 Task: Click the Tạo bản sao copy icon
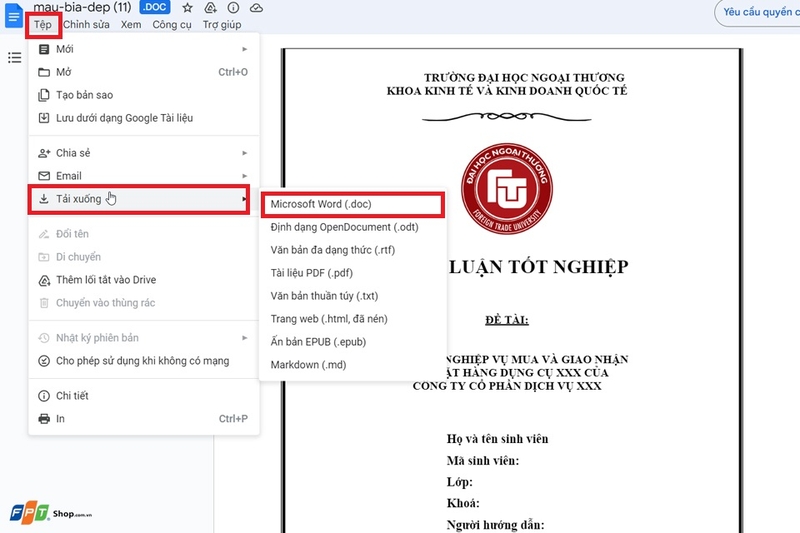coord(44,95)
